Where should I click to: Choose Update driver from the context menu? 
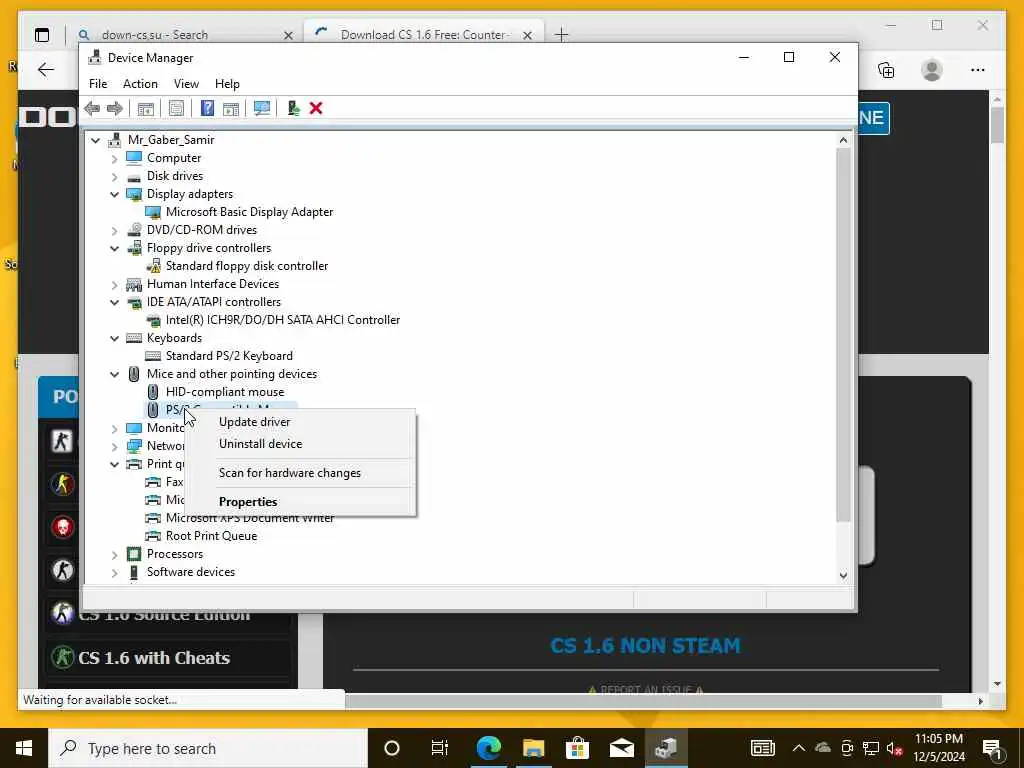[x=255, y=422]
